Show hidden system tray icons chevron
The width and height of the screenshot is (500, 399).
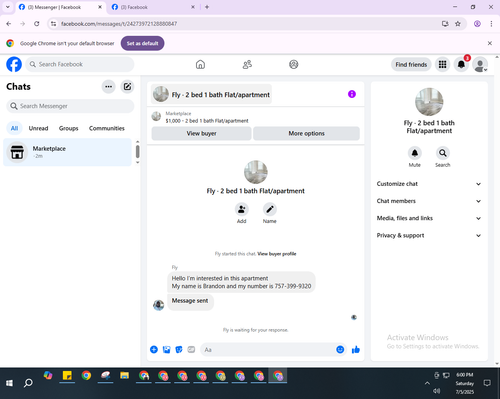[427, 383]
